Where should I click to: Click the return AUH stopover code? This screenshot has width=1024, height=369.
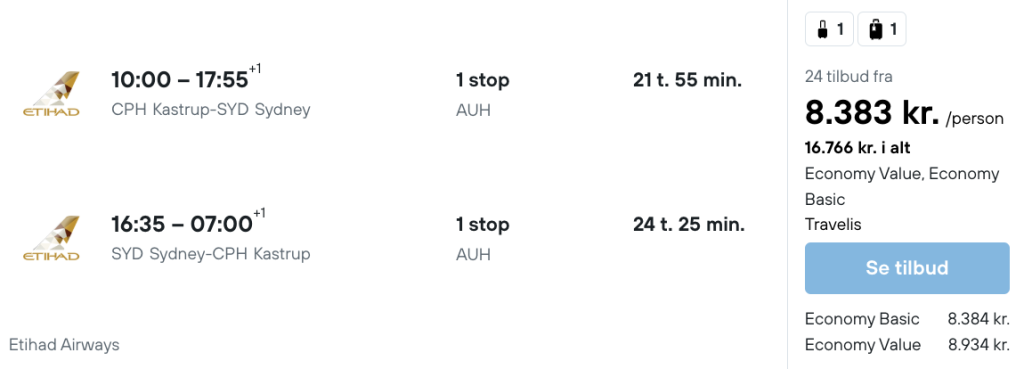pos(473,254)
